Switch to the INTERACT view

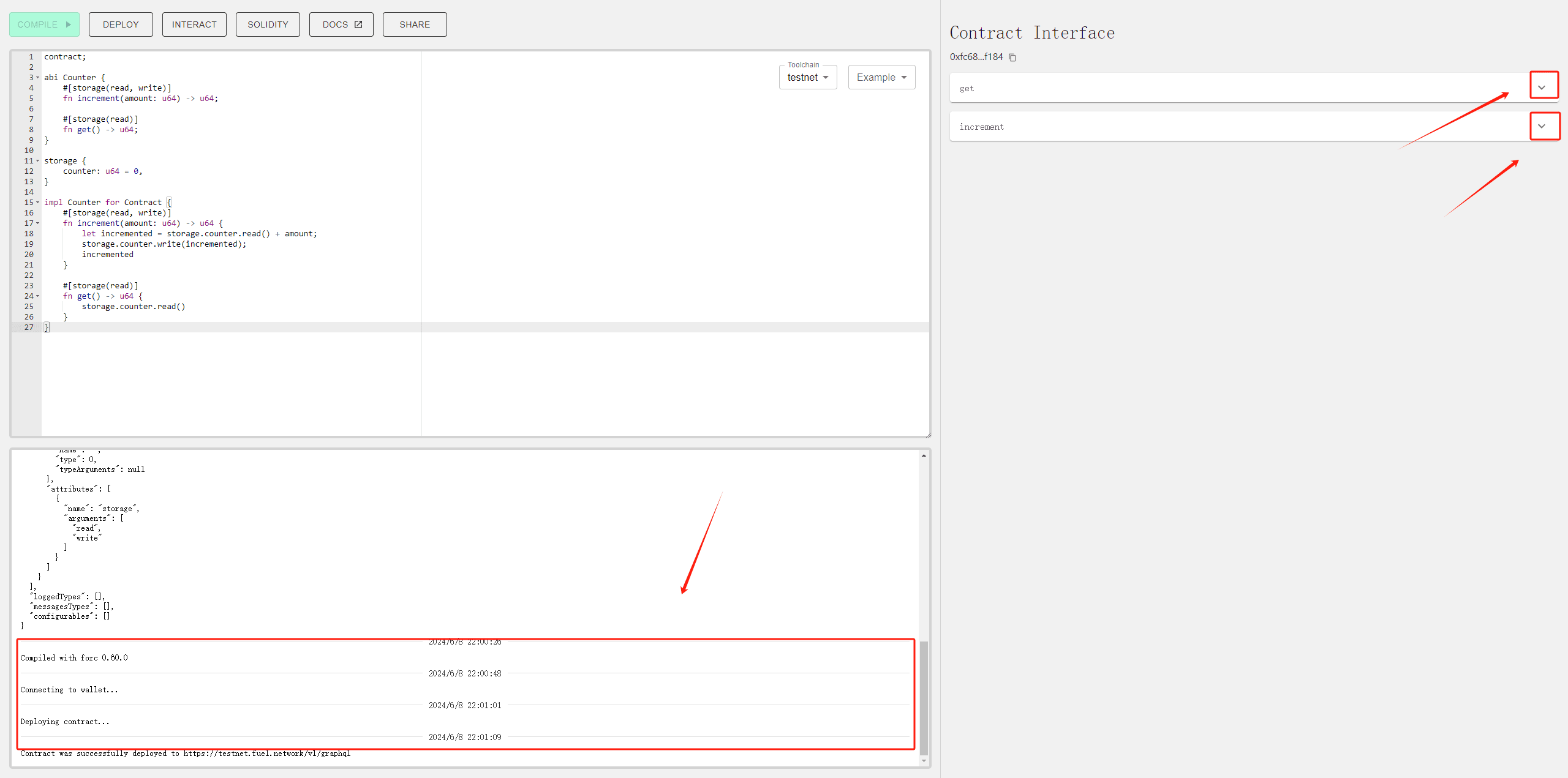[194, 24]
